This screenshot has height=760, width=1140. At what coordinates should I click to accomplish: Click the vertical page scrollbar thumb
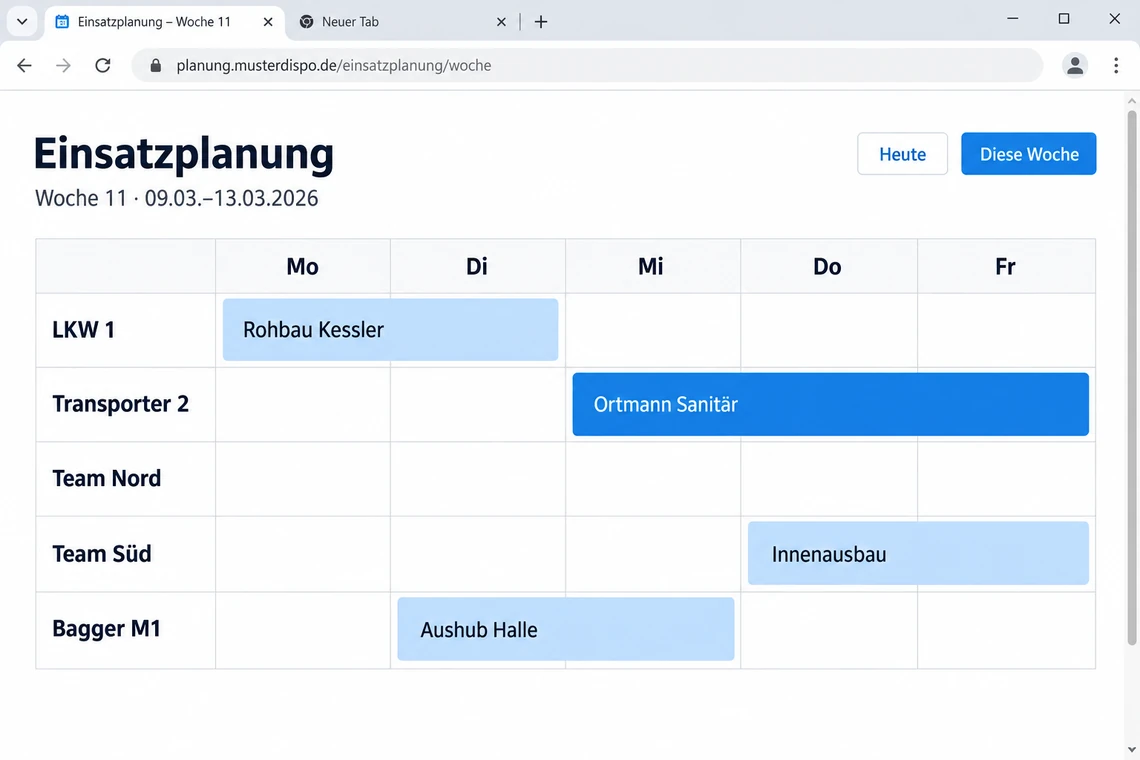[x=1131, y=377]
